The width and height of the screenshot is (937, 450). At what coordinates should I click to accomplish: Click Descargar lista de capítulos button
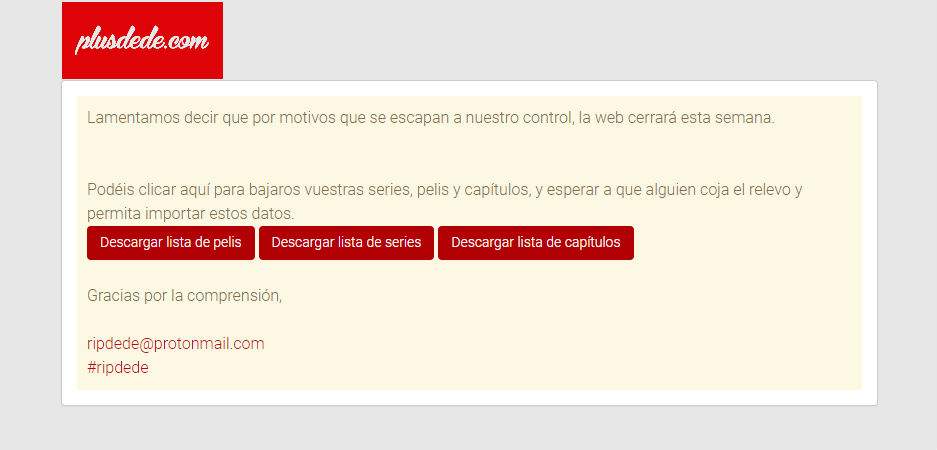536,243
